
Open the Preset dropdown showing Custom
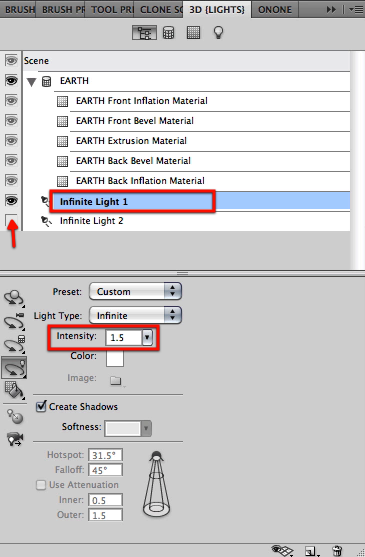click(135, 291)
